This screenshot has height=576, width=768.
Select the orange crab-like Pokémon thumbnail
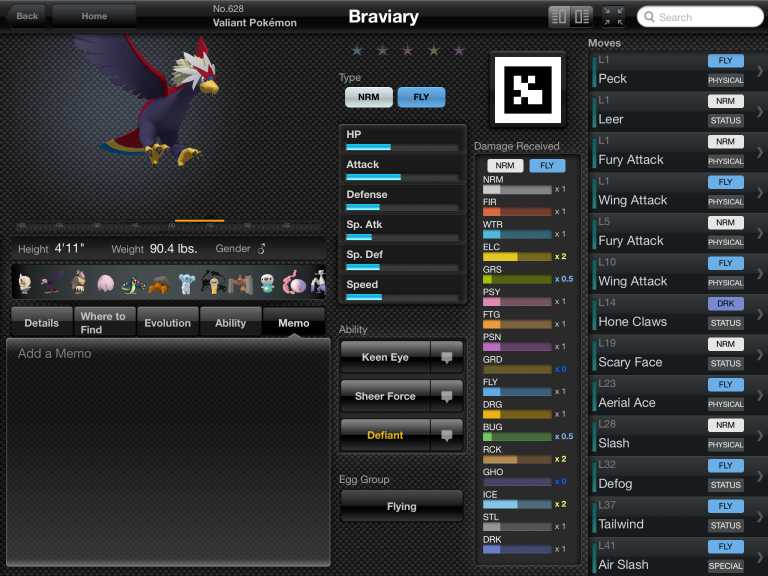tap(158, 285)
